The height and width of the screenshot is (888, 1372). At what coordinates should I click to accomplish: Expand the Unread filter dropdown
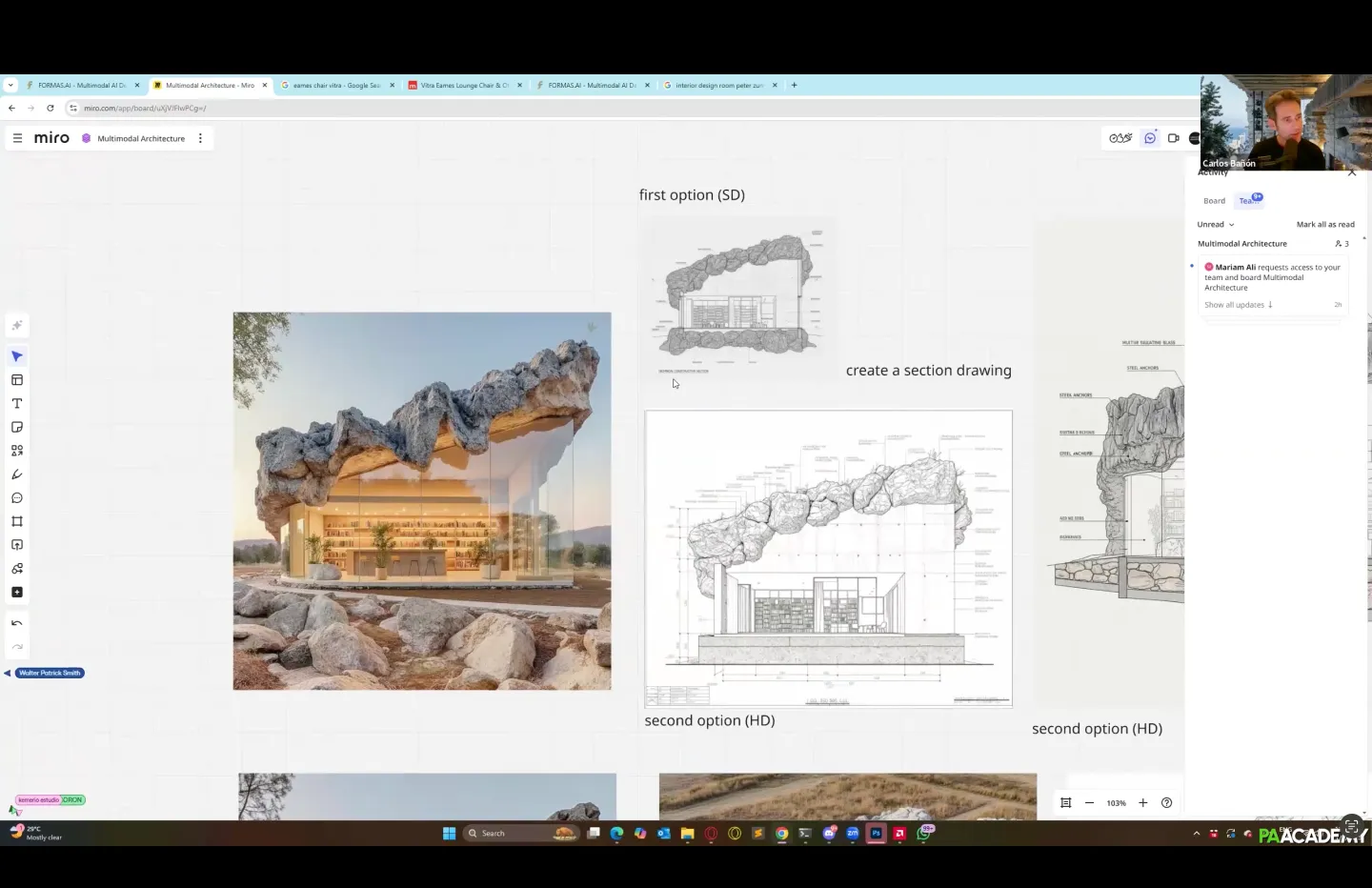(1216, 225)
